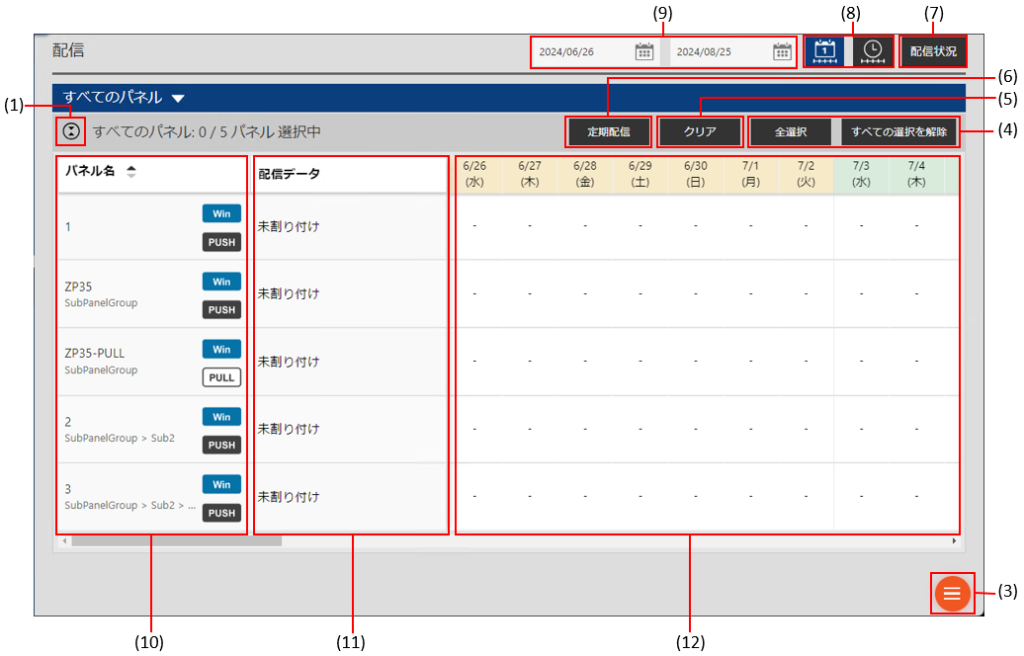Image resolution: width=1024 pixels, height=656 pixels.
Task: Open the start date calendar picker icon
Action: 644,52
